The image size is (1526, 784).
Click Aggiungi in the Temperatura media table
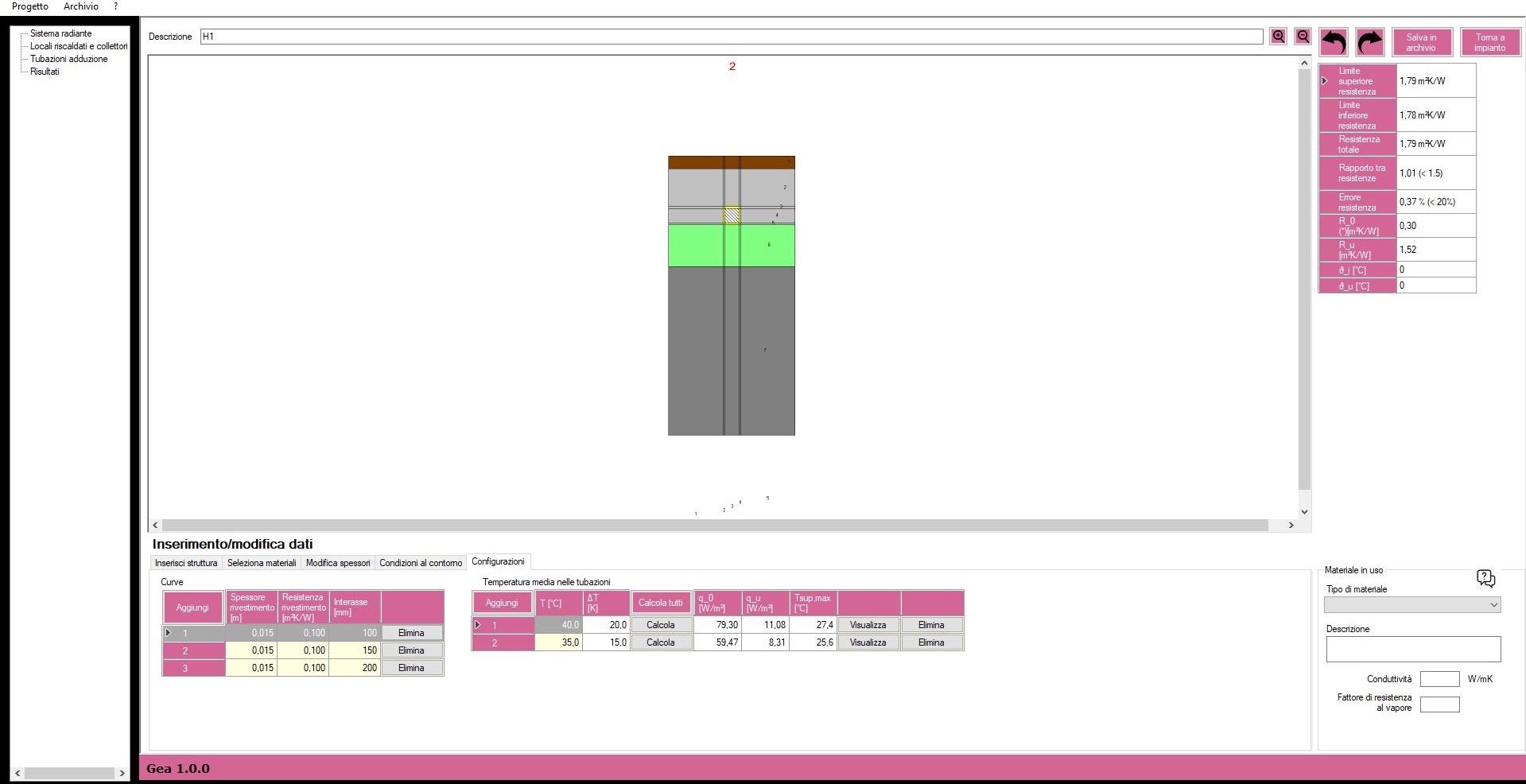tap(502, 603)
